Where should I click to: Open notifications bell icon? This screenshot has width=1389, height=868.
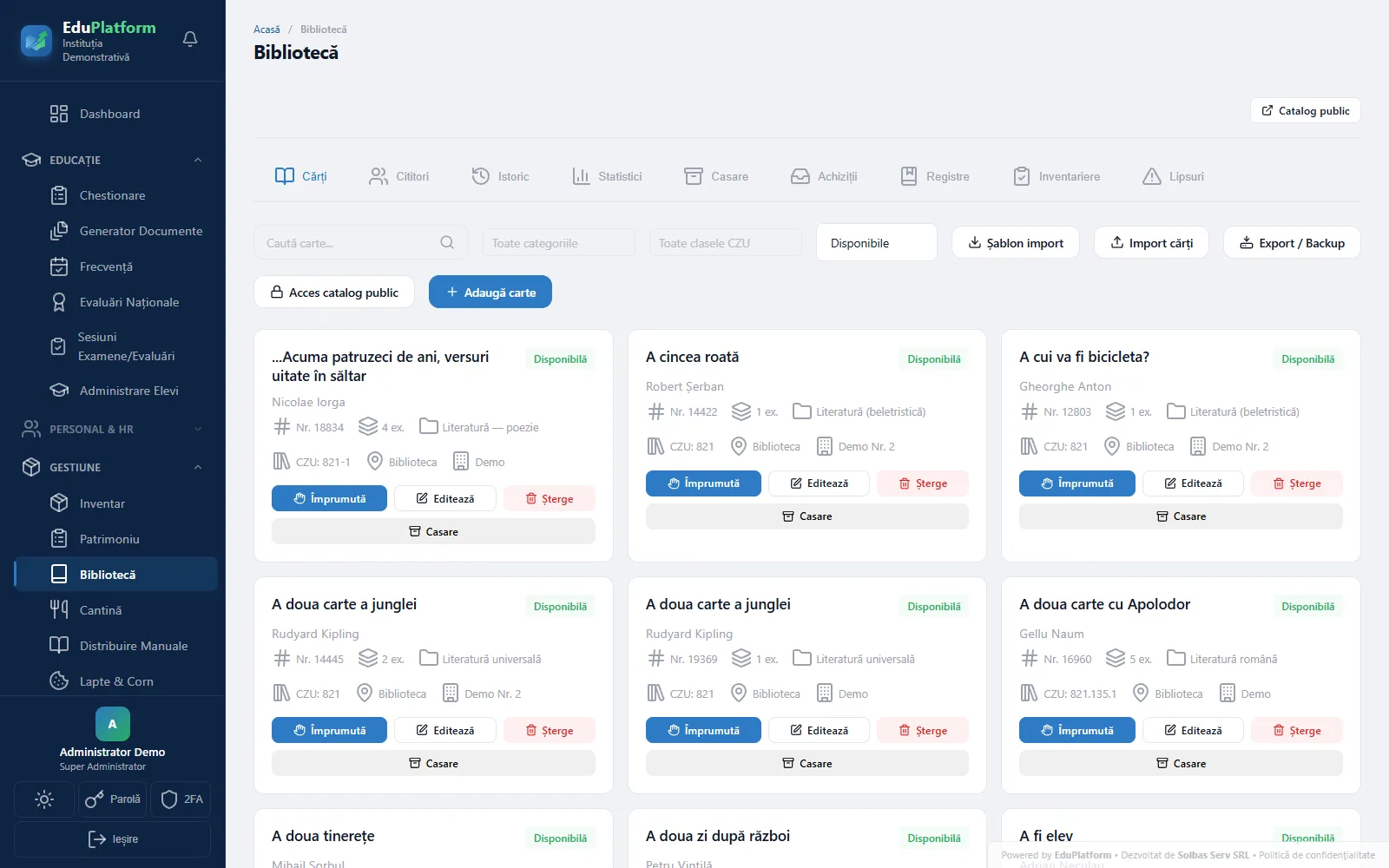[190, 39]
